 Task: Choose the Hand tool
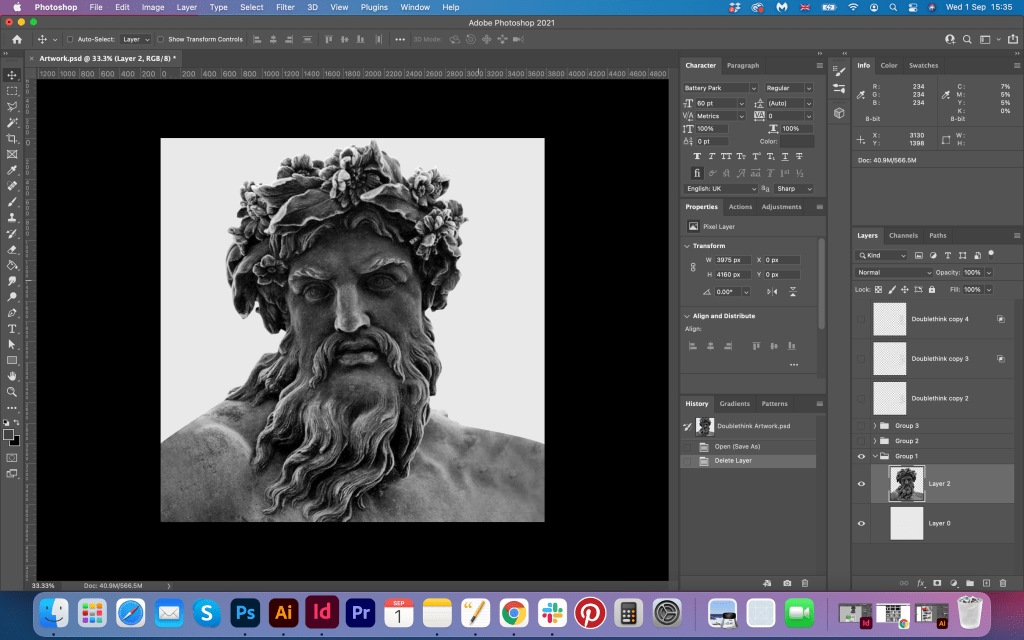[12, 376]
